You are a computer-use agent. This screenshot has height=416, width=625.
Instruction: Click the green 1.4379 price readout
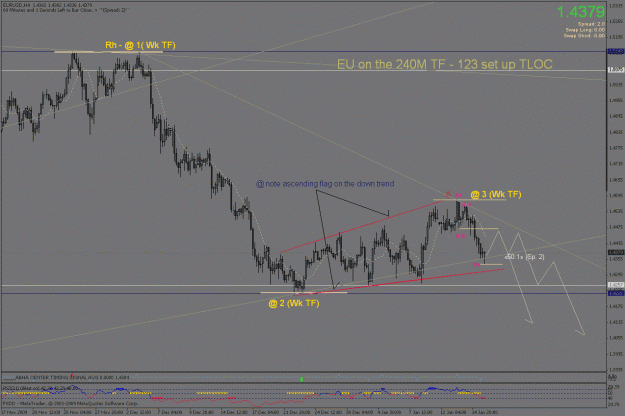tap(580, 12)
